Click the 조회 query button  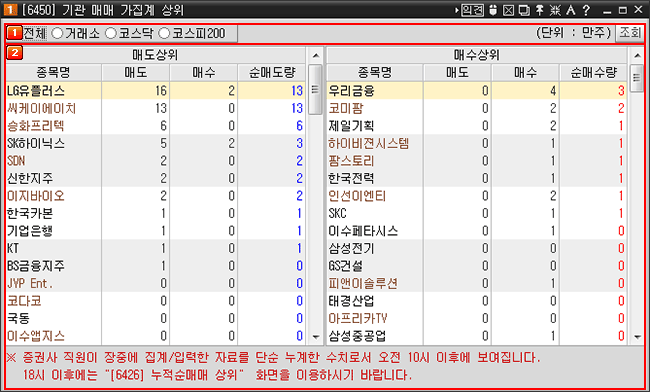pyautogui.click(x=630, y=33)
